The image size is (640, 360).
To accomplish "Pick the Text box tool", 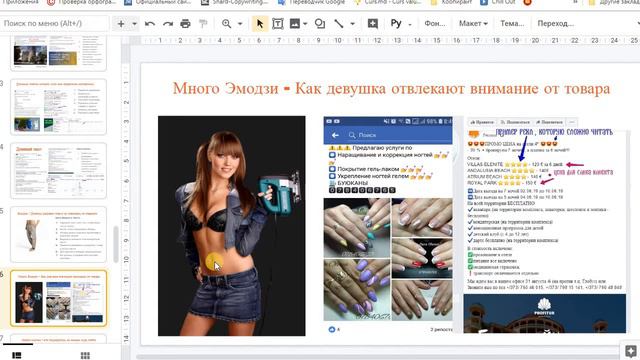I will click(278, 24).
